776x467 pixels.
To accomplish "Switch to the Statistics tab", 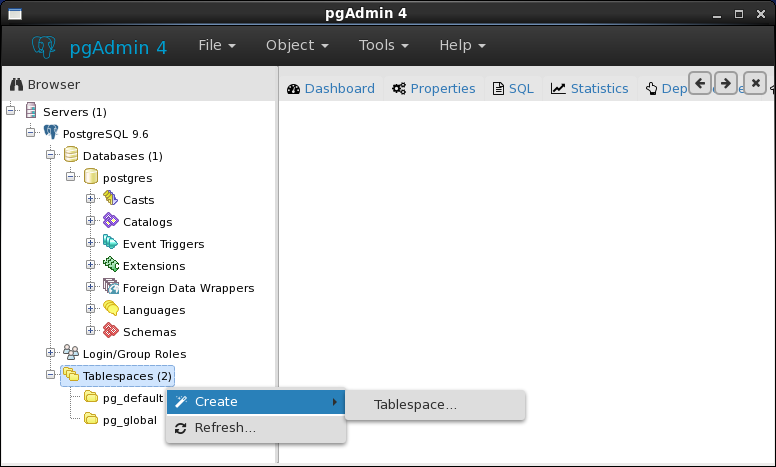I will [589, 89].
